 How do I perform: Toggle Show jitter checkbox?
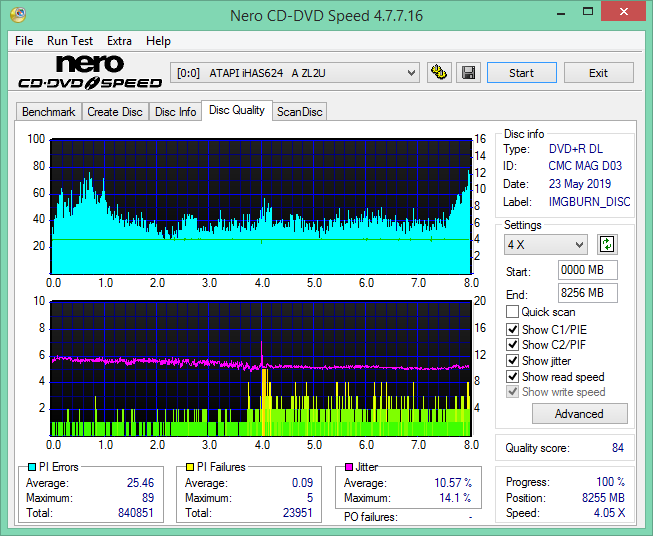click(x=512, y=361)
